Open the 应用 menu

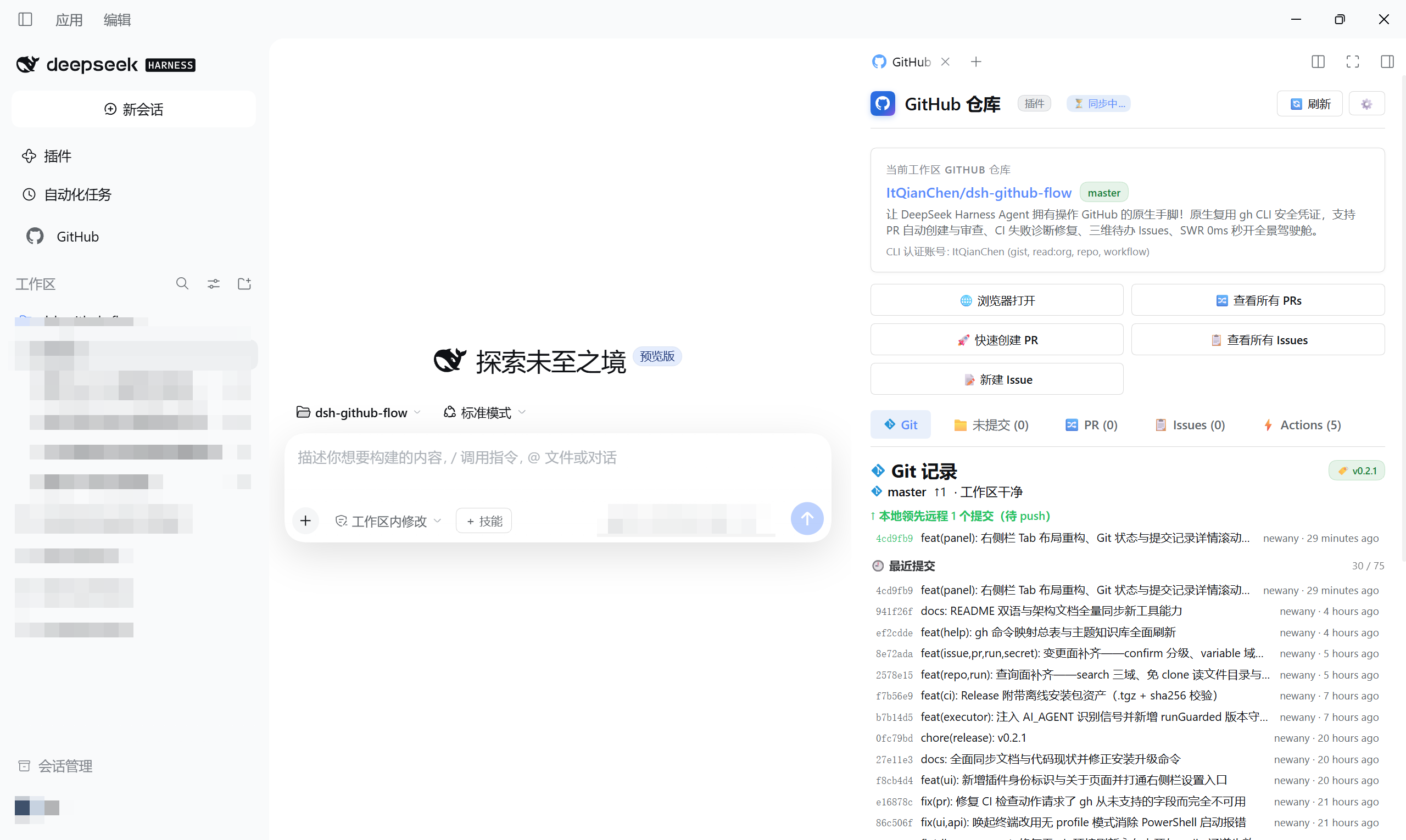[x=69, y=20]
